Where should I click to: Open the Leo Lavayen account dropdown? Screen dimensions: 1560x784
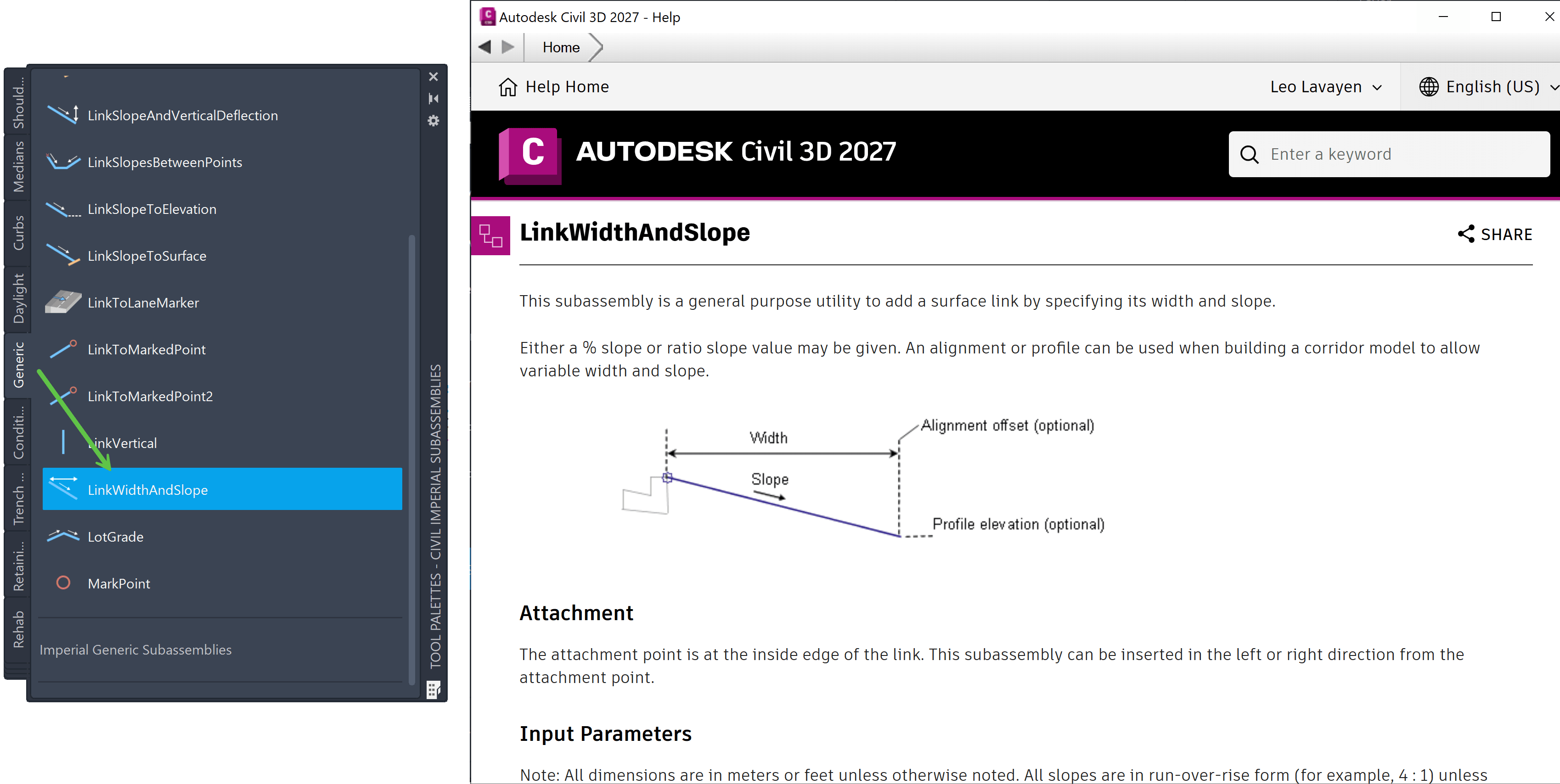[x=1326, y=87]
